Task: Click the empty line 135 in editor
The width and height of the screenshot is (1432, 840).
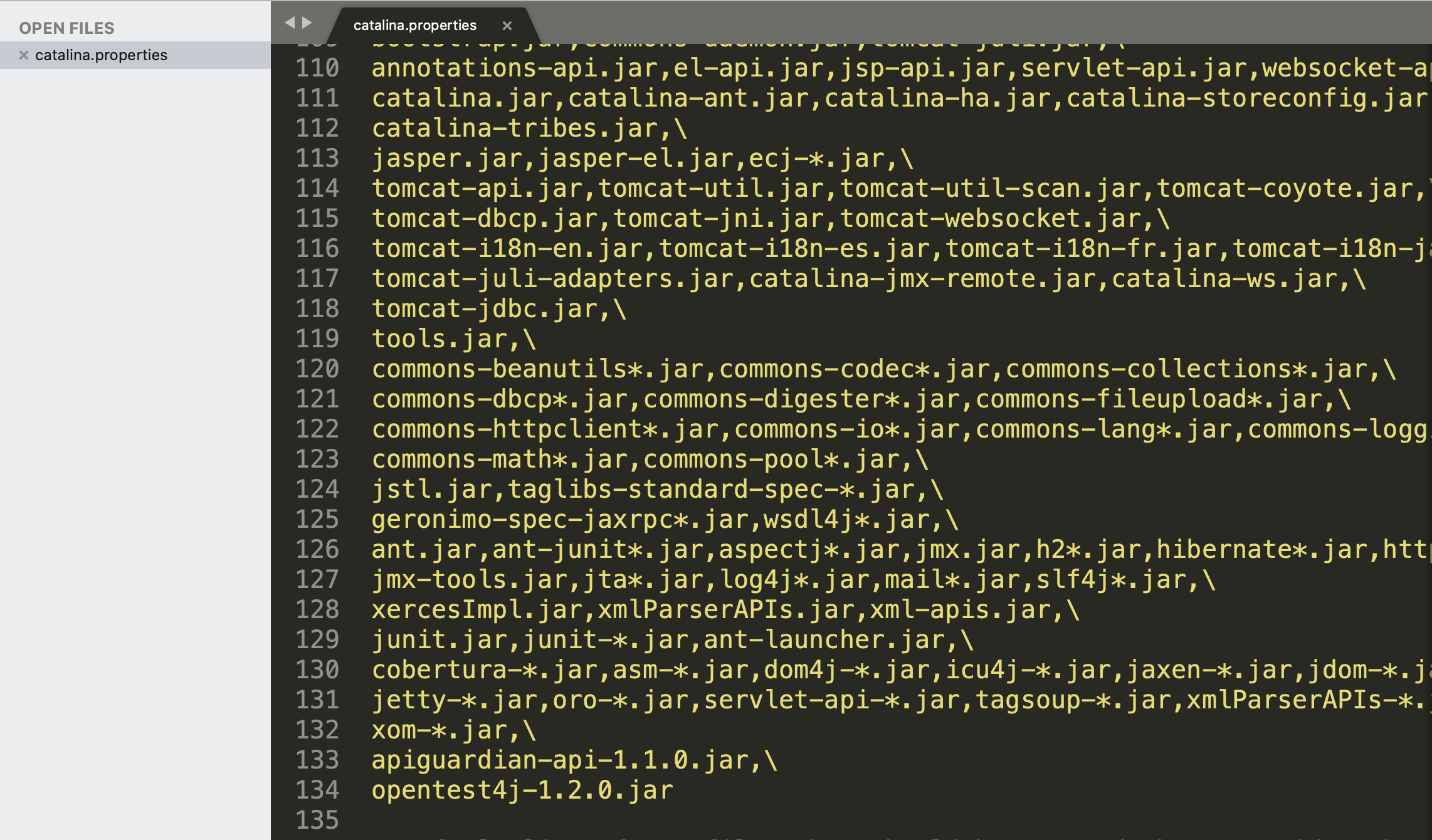Action: pyautogui.click(x=564, y=820)
